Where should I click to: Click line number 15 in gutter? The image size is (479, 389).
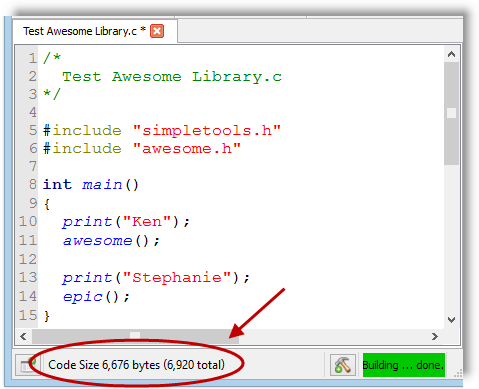(28, 315)
